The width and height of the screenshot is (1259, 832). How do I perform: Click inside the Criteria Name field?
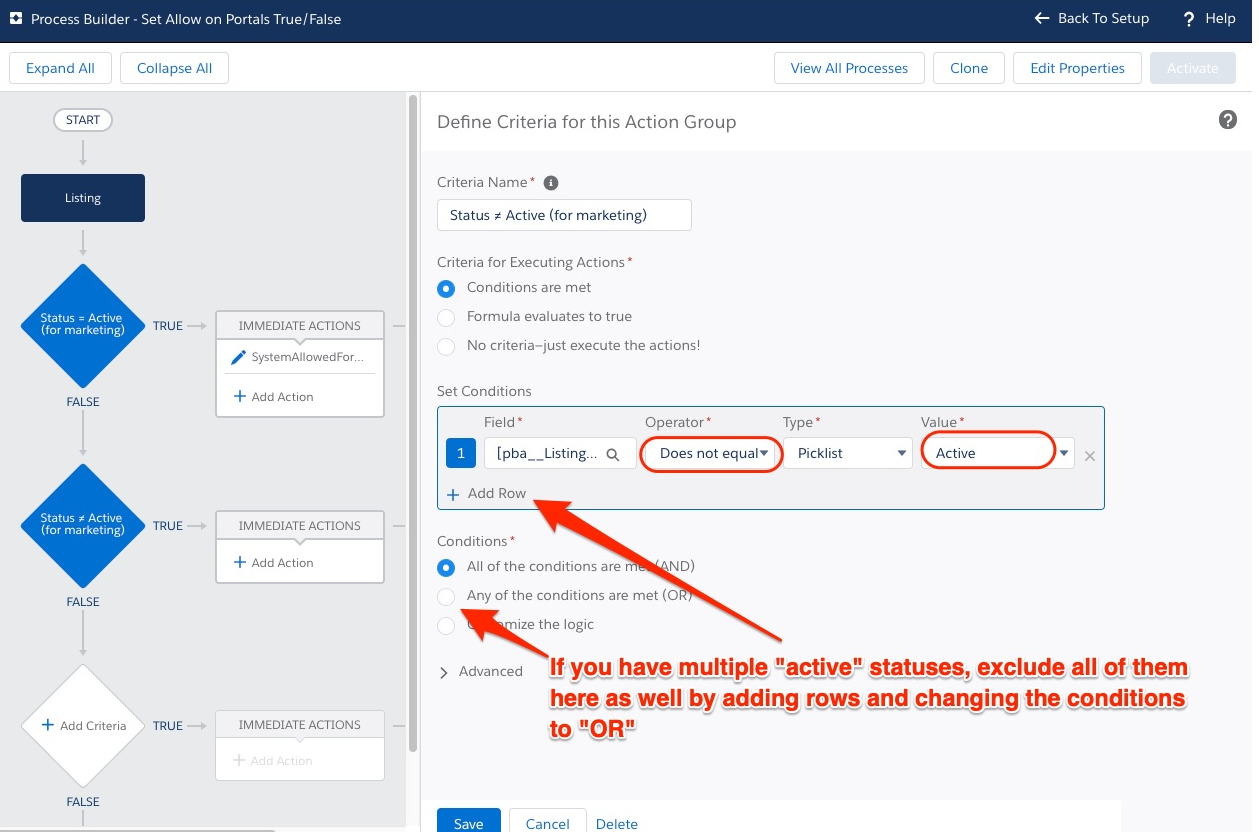pos(563,214)
